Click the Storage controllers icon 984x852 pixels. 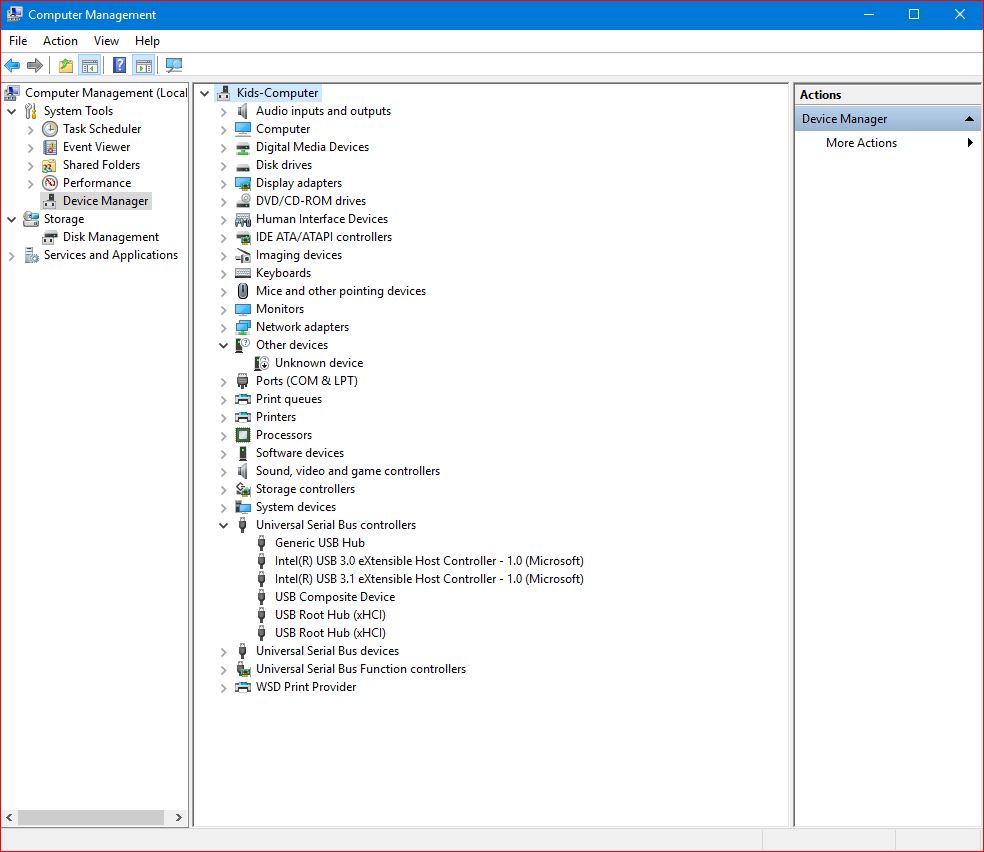242,489
